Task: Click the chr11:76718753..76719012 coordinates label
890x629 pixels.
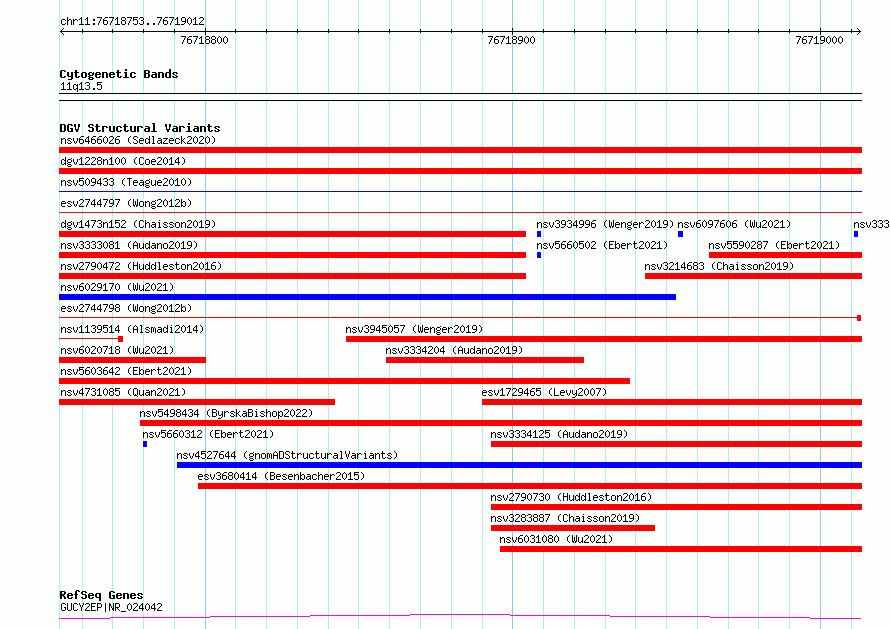Action: (132, 22)
